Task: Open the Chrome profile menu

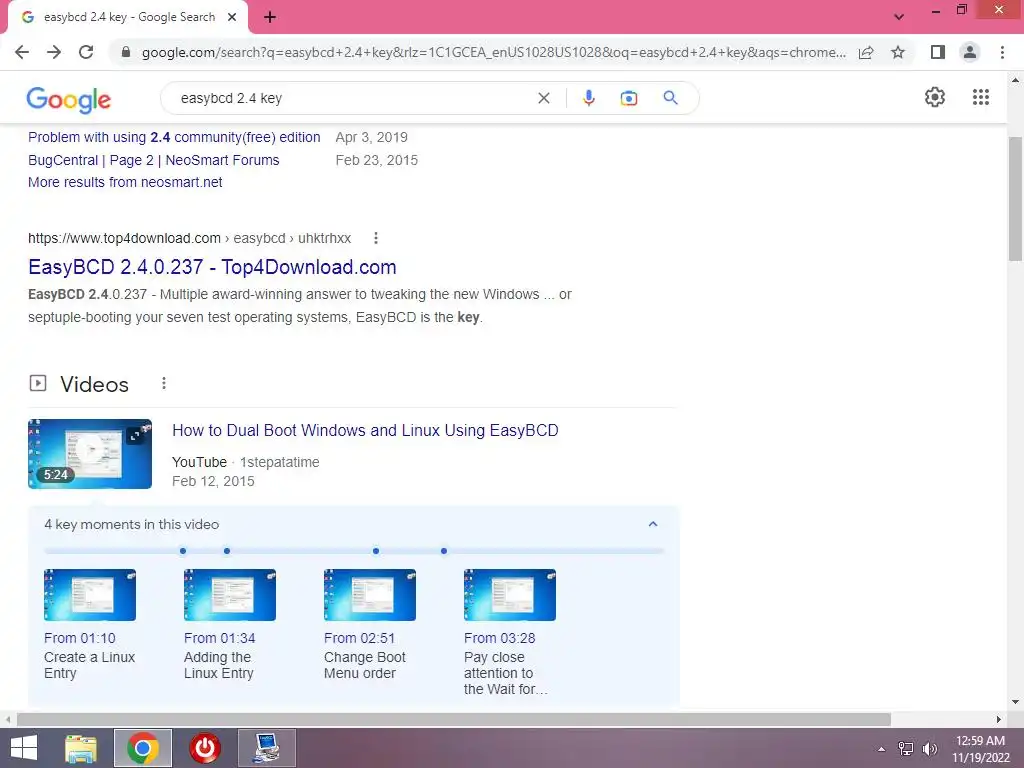Action: [x=970, y=52]
